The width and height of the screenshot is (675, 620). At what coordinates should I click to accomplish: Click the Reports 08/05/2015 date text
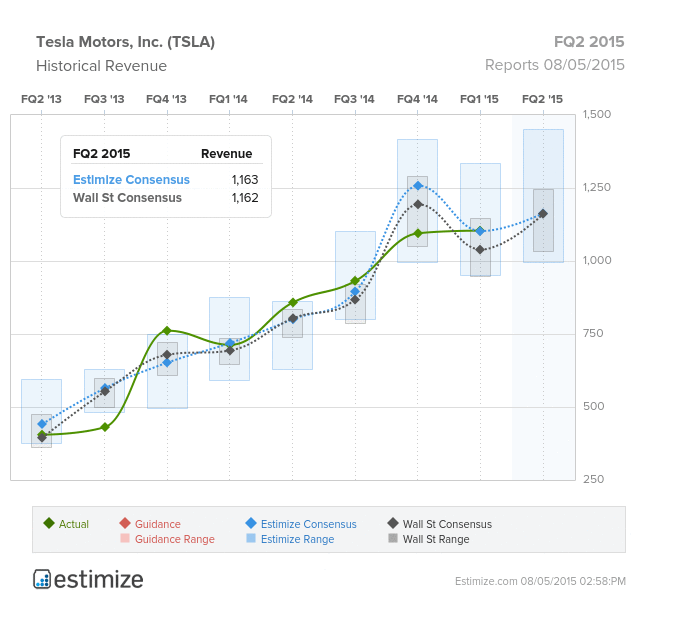click(554, 65)
